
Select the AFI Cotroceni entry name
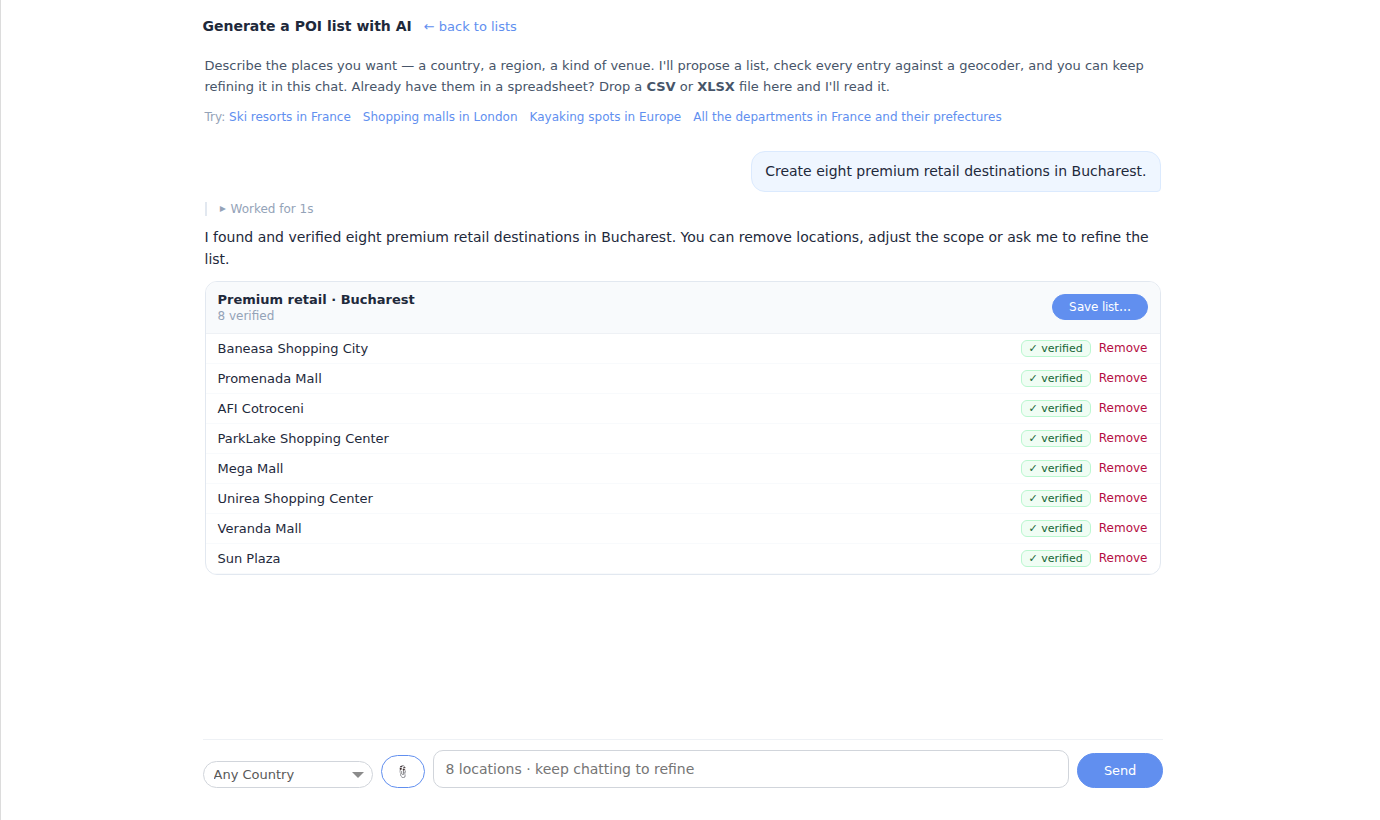point(261,409)
